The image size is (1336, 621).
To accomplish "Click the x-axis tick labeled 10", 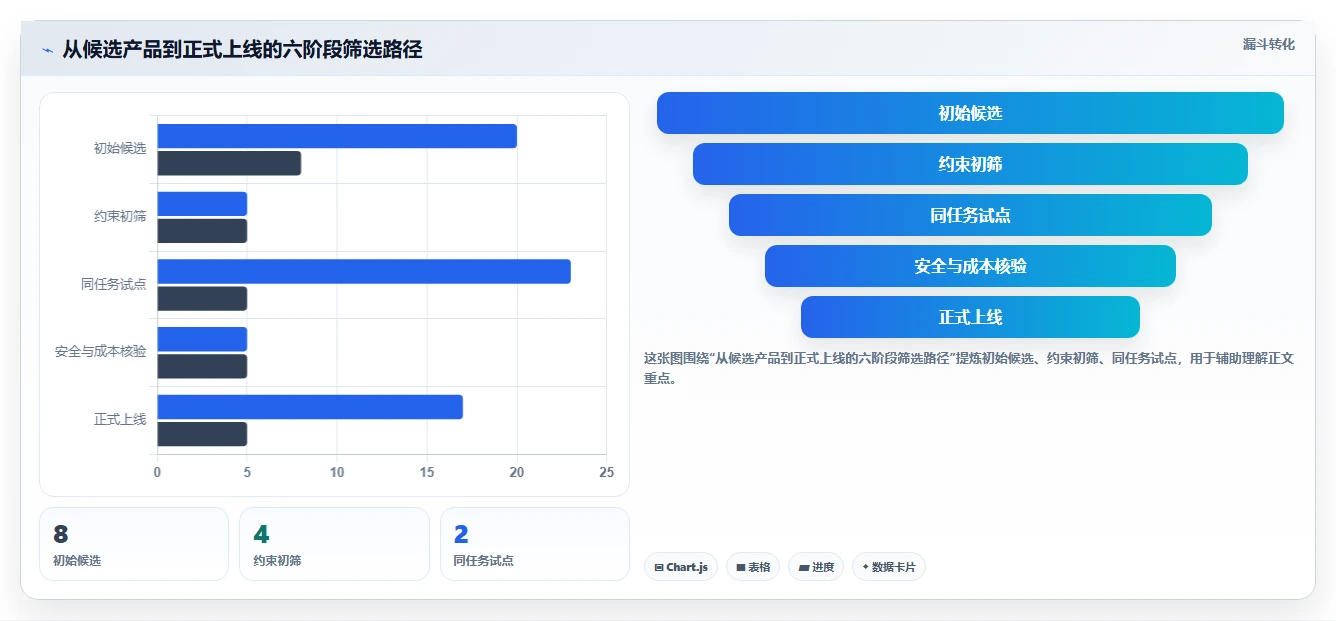I will (x=337, y=472).
